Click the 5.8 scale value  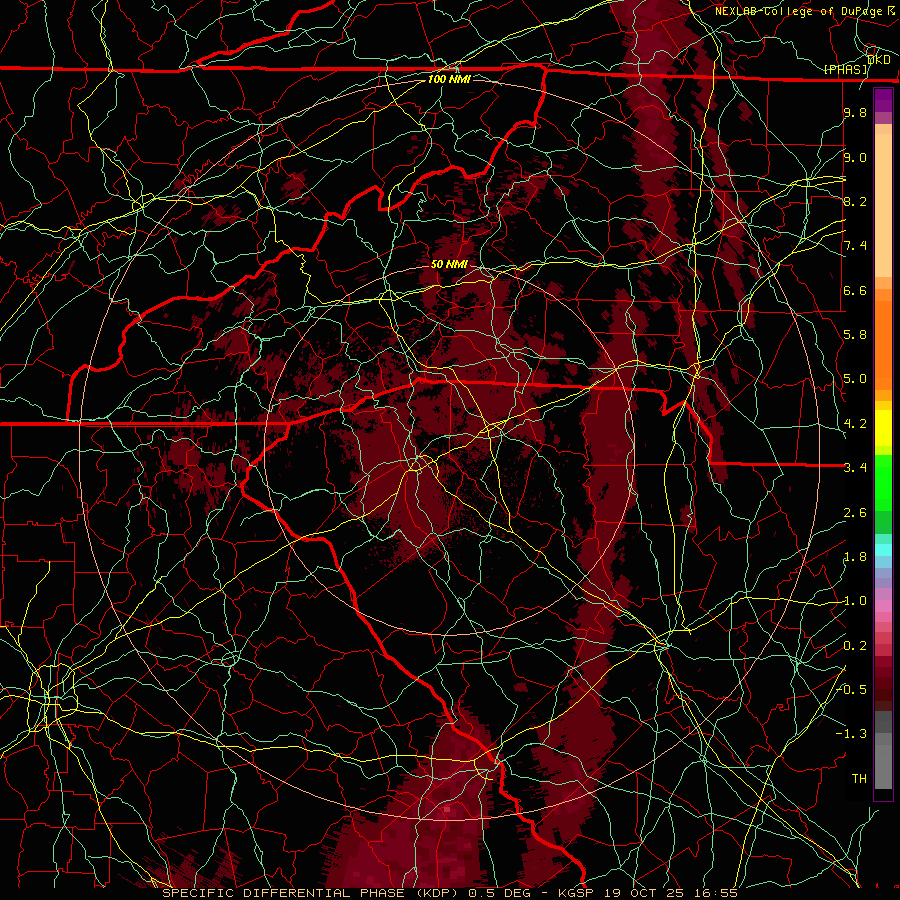855,334
